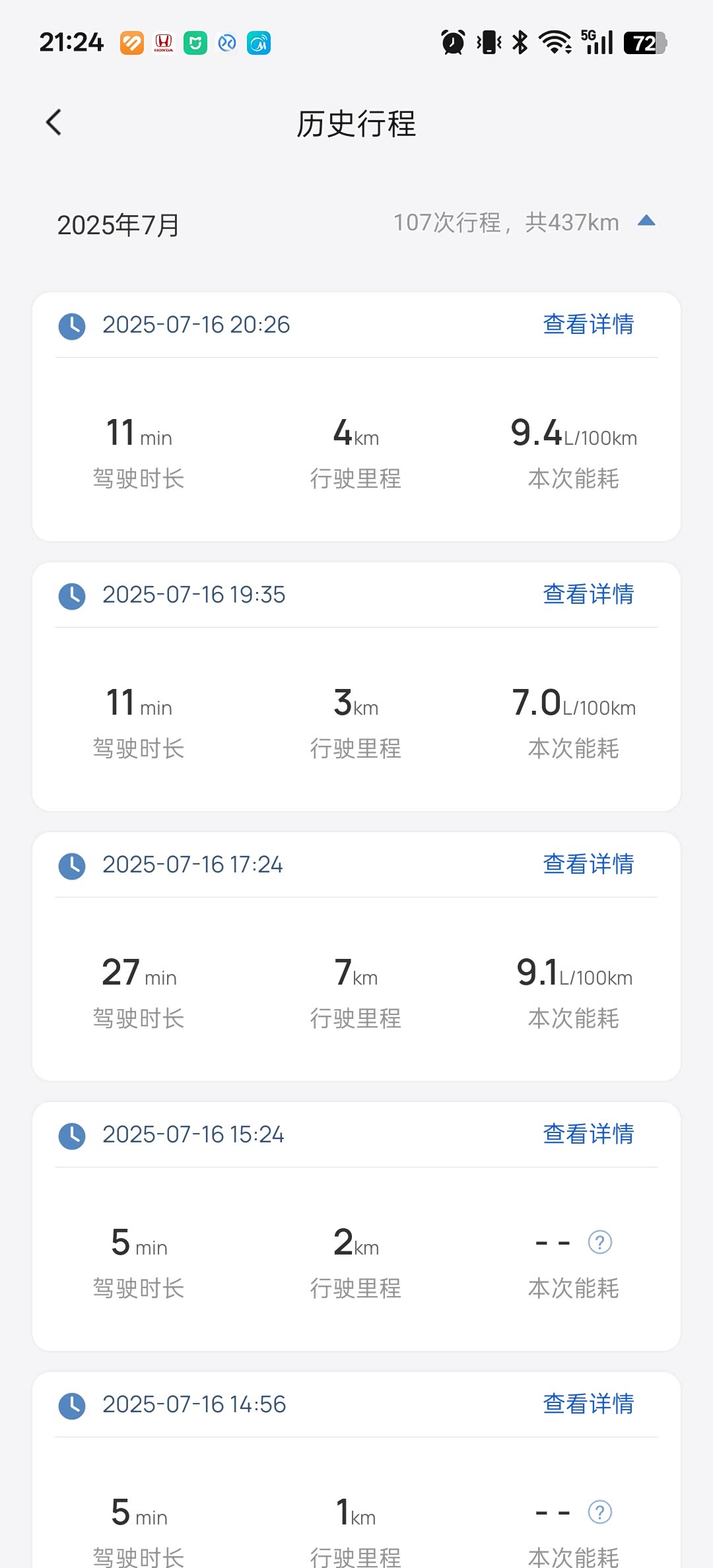Tap the clock icon beside 20:26 trip
The width and height of the screenshot is (713, 1568).
coord(72,326)
